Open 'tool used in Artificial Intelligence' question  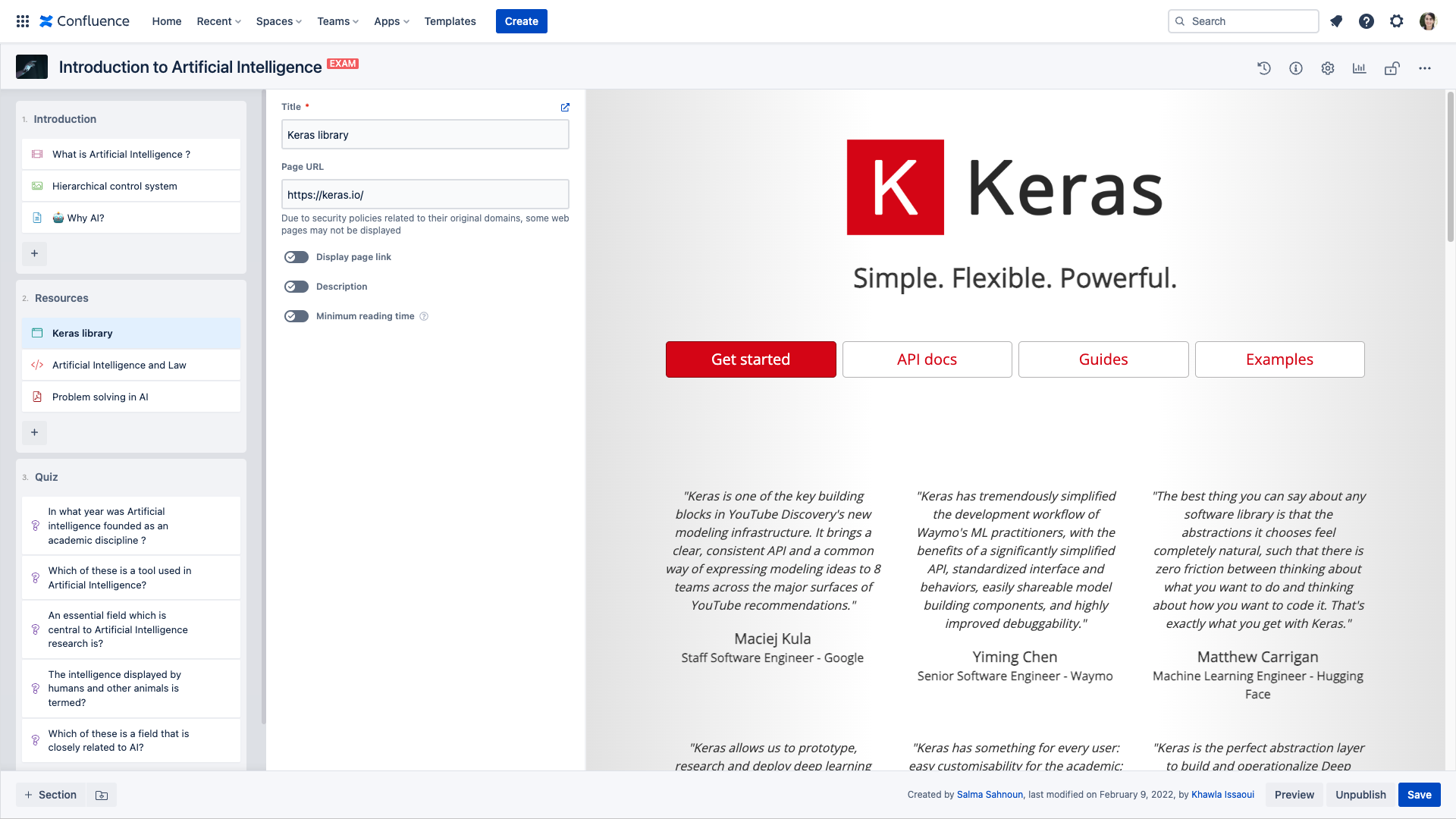(131, 578)
